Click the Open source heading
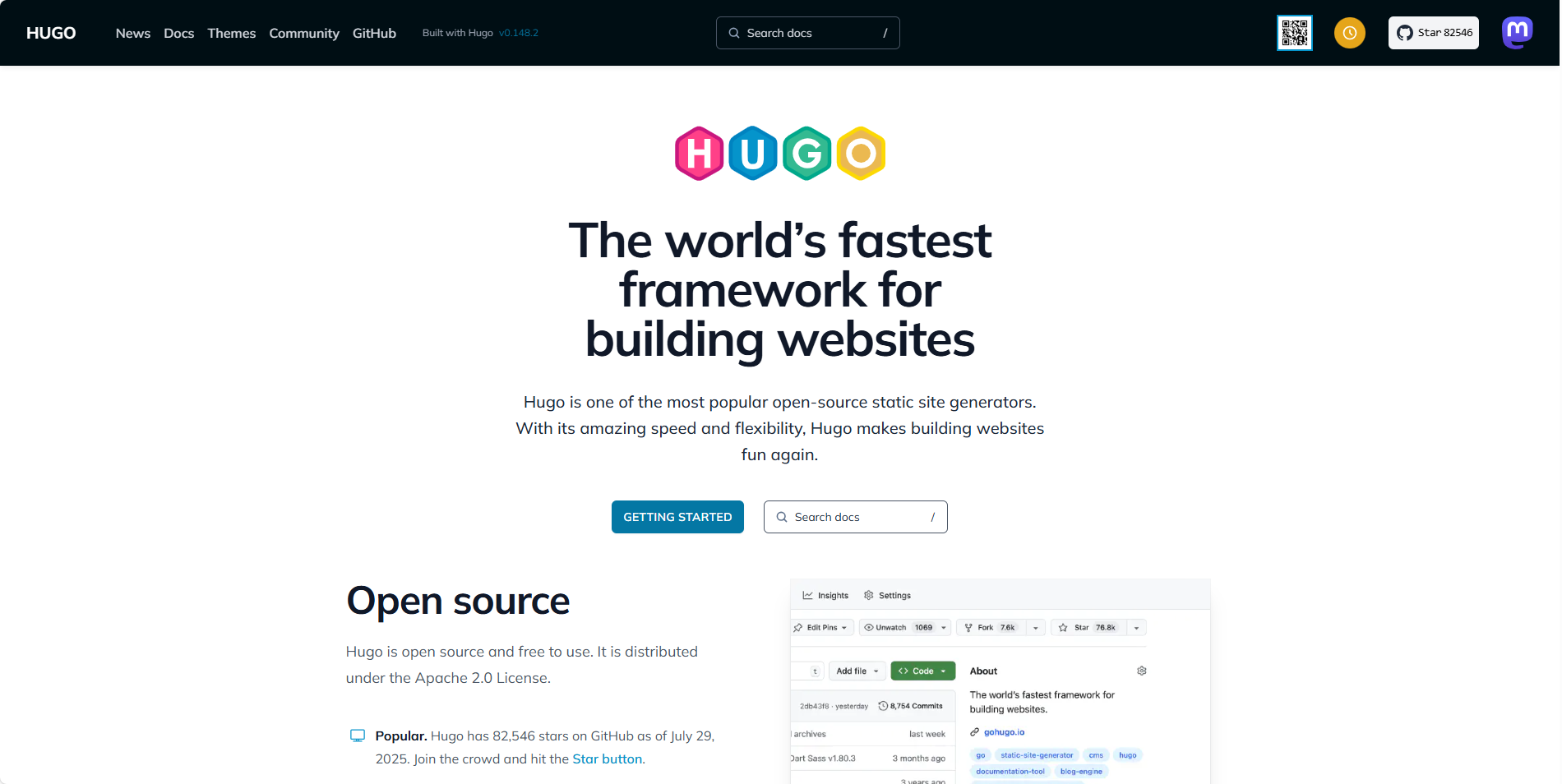This screenshot has width=1562, height=784. (x=458, y=601)
